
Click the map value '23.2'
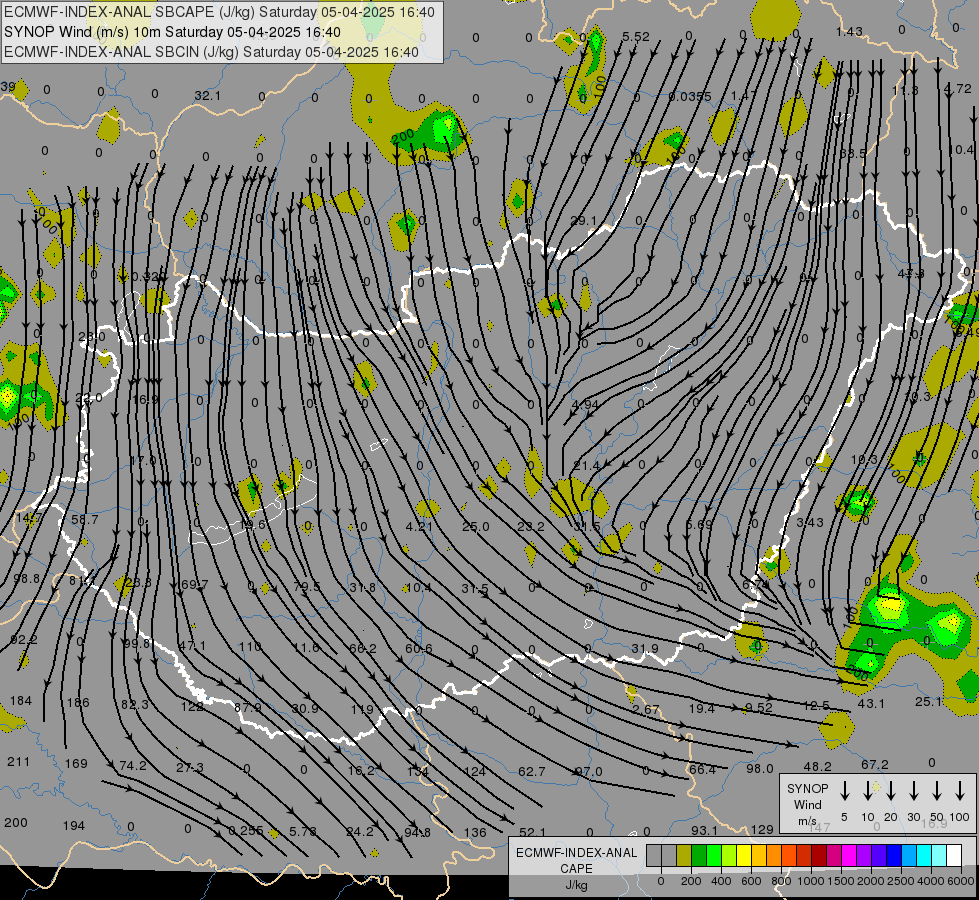pyautogui.click(x=531, y=527)
